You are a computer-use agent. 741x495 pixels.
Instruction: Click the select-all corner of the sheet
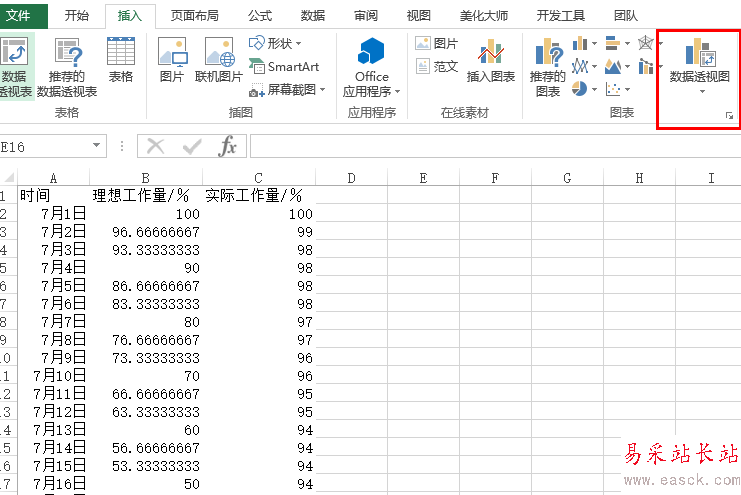[x=9, y=177]
